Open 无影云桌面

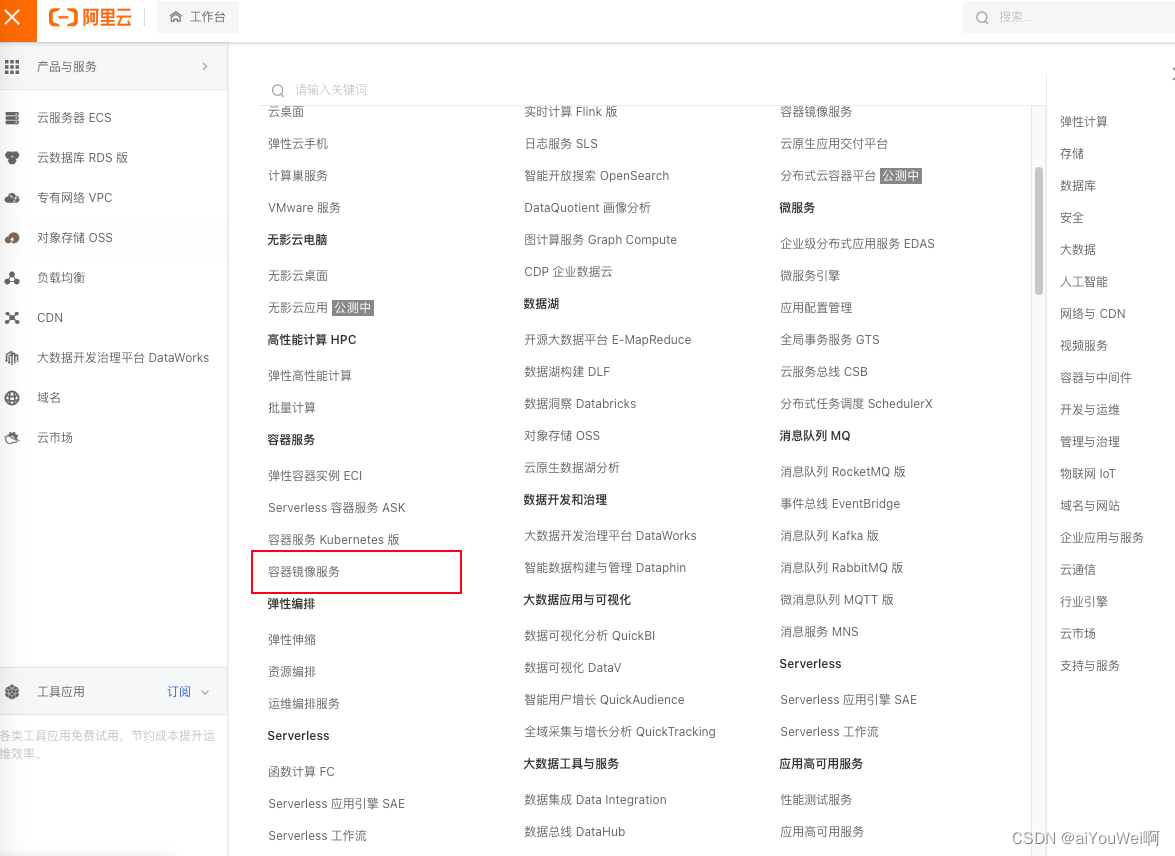[x=298, y=276]
